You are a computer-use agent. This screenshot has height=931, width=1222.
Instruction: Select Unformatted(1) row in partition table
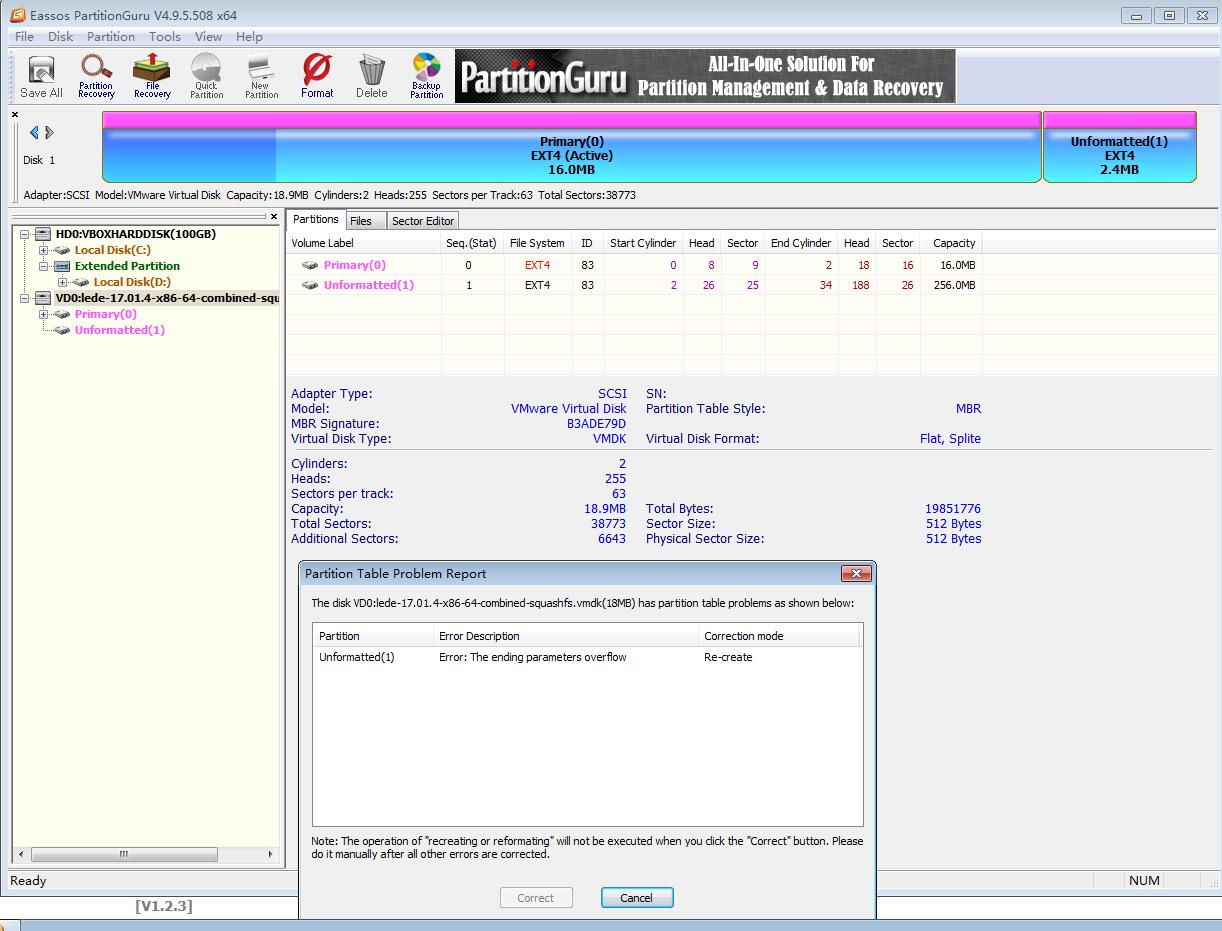pyautogui.click(x=634, y=285)
